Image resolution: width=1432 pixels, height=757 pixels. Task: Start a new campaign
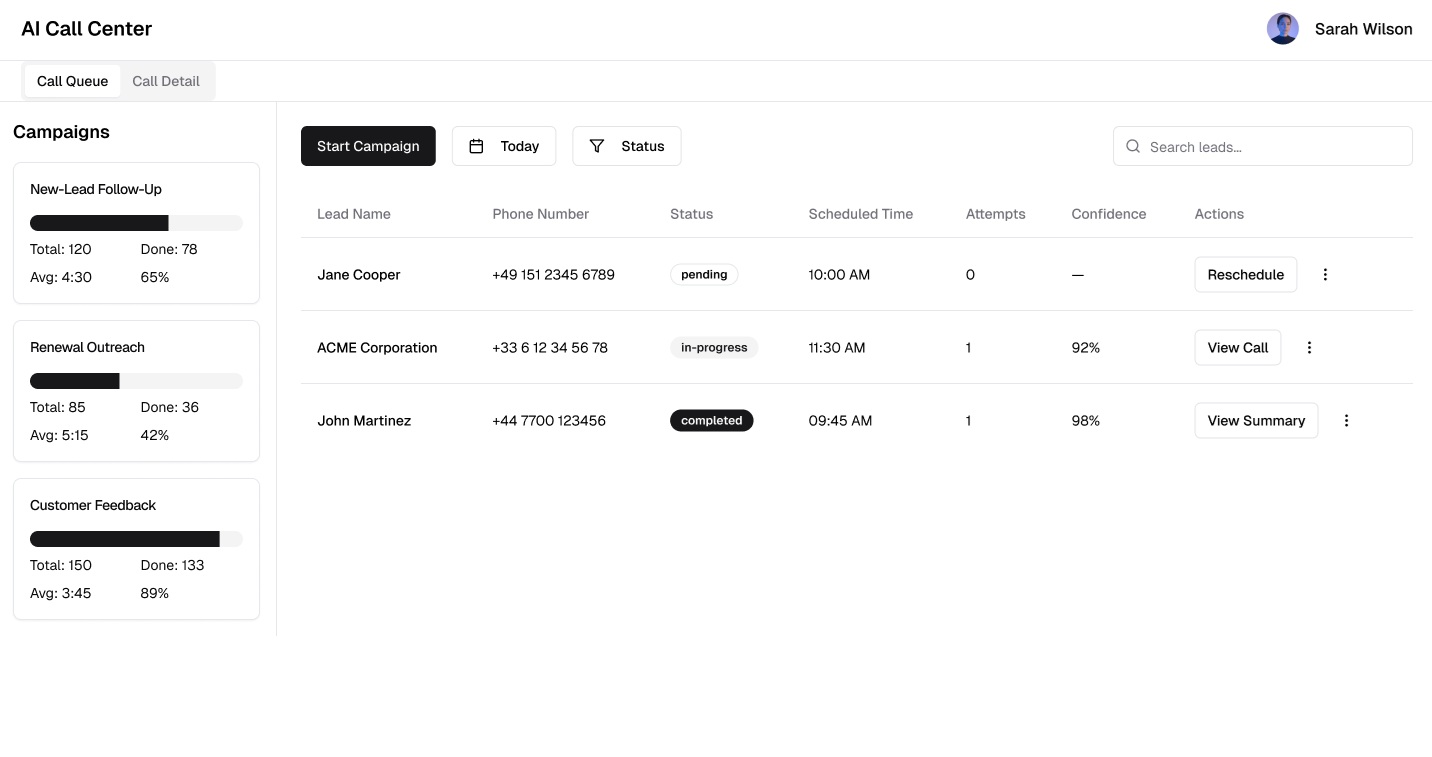tap(368, 146)
